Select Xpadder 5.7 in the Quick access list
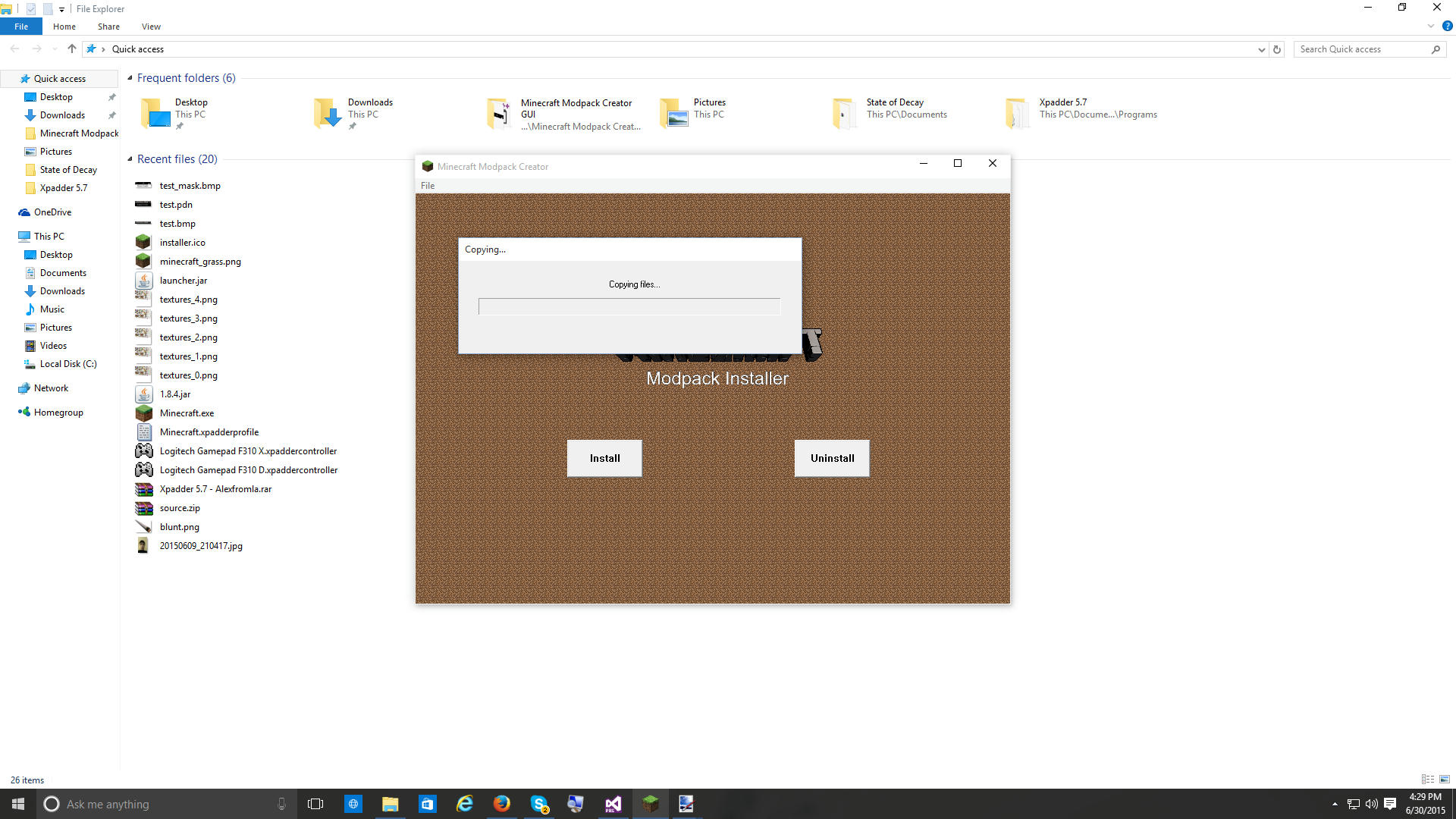 64,188
